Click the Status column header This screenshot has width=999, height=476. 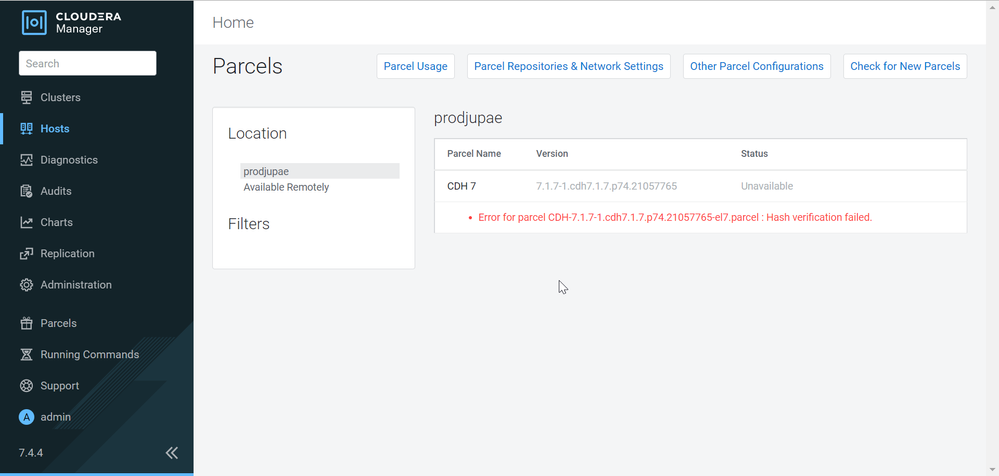click(754, 154)
